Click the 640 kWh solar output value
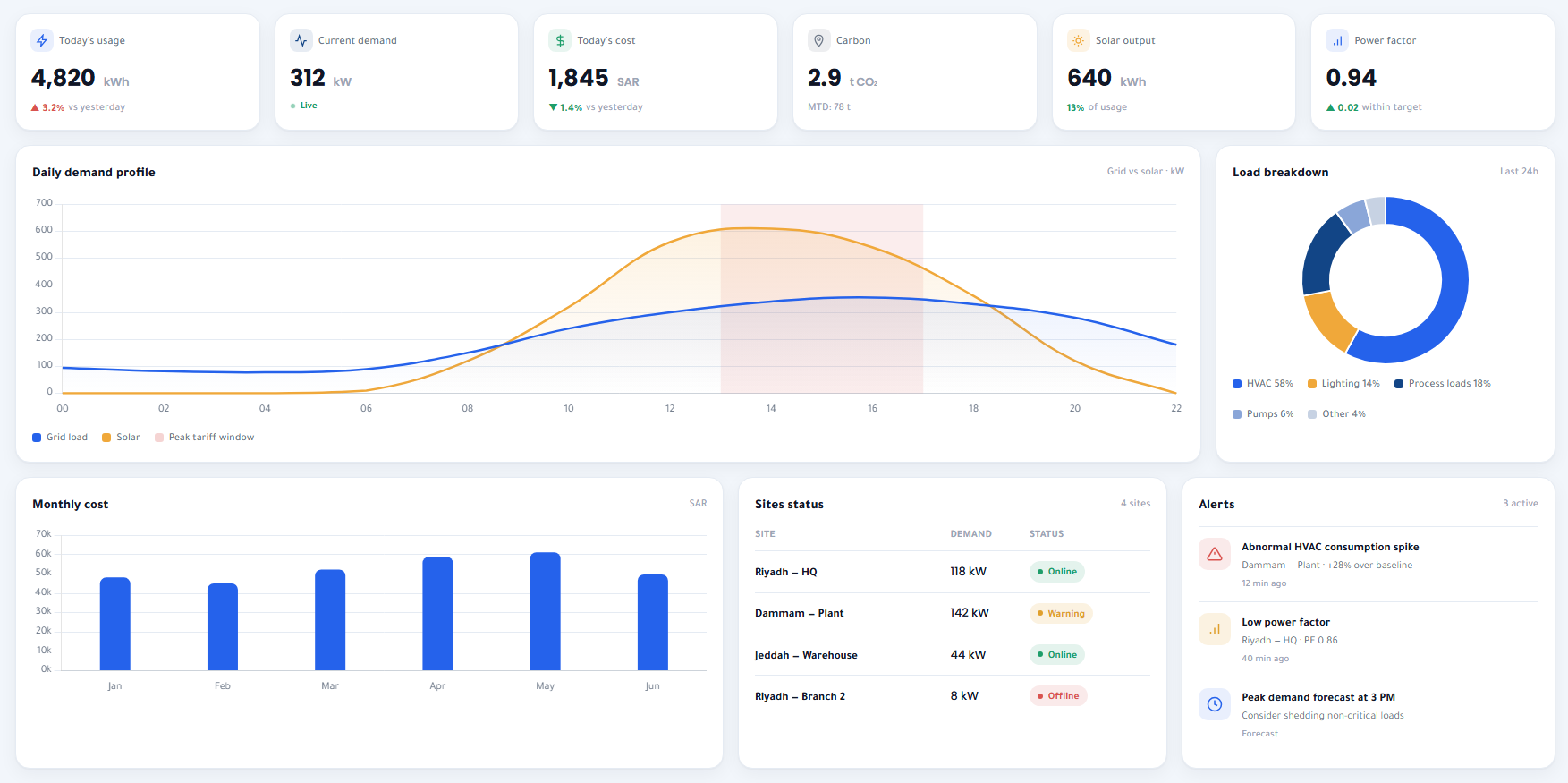1568x783 pixels. (1106, 78)
